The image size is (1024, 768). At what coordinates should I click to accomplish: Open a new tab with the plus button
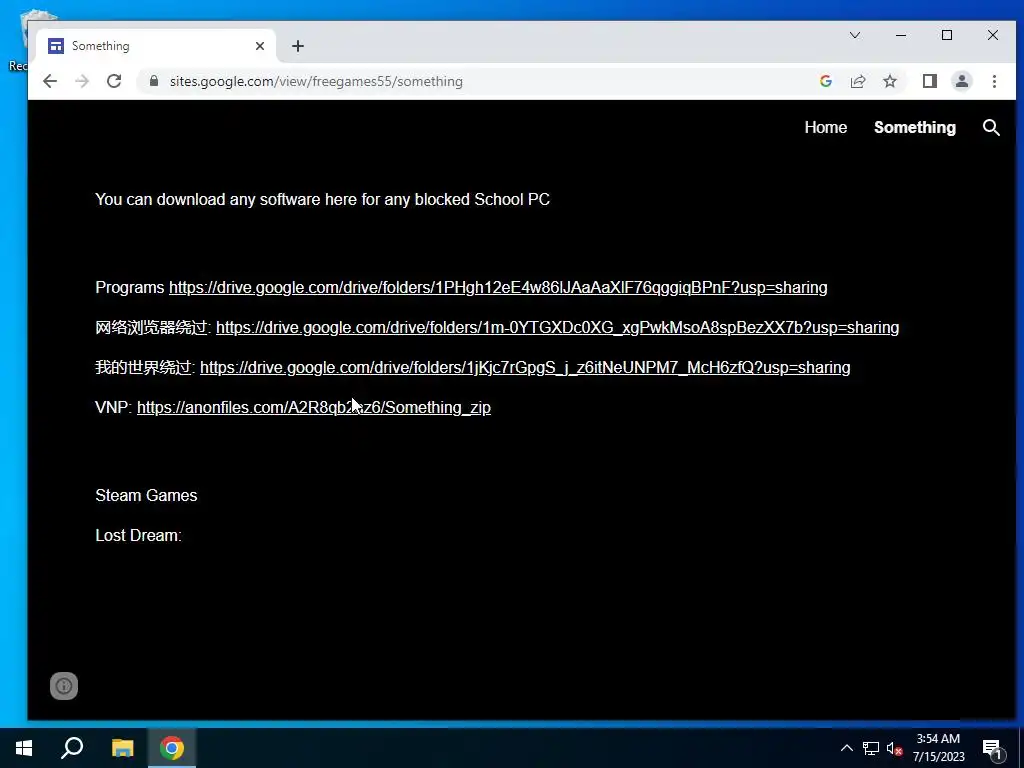coord(298,46)
